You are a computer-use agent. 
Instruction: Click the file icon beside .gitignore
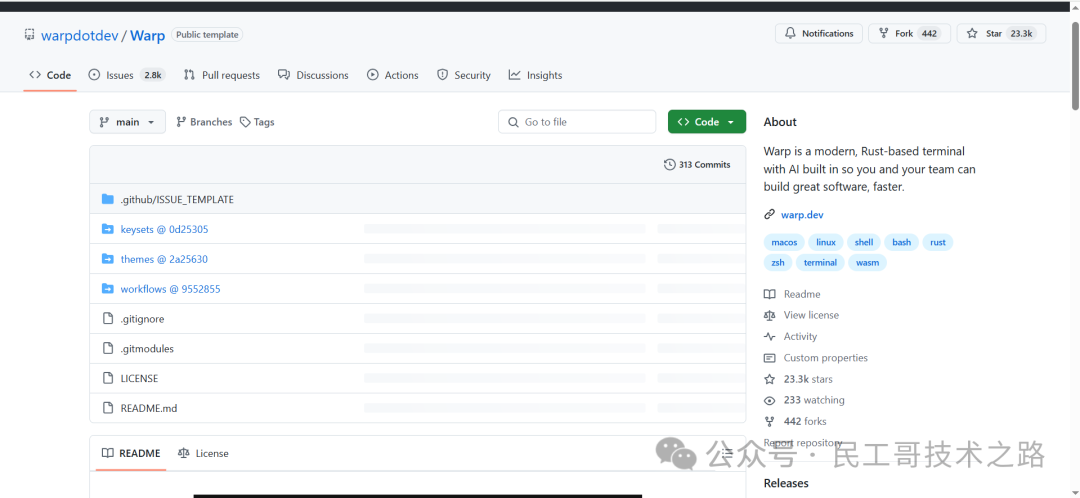(x=107, y=318)
